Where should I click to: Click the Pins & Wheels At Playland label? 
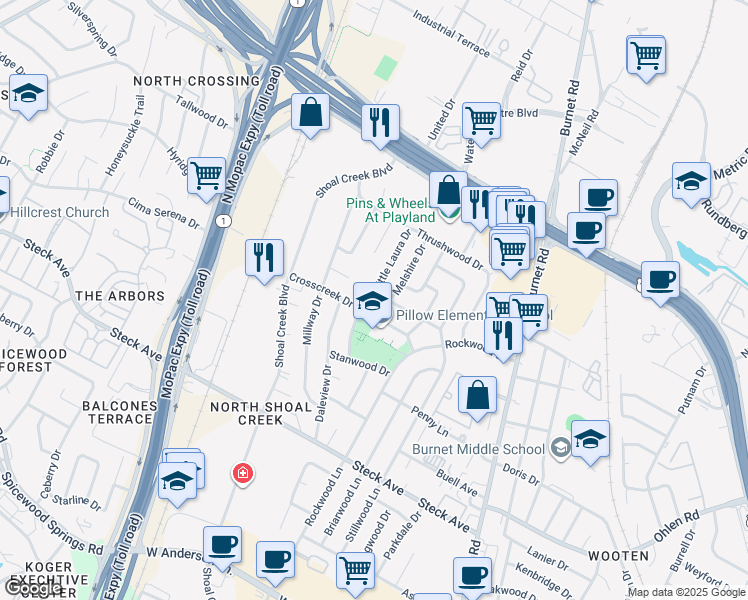390,210
